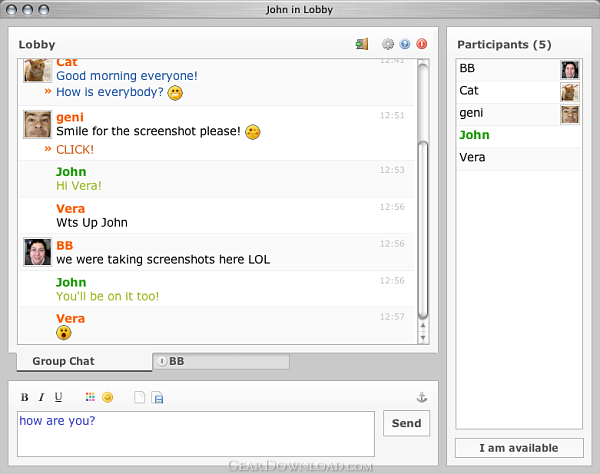Click the surprised emoticon in Vera's message
Viewport: 600px width, 474px height.
coord(64,333)
